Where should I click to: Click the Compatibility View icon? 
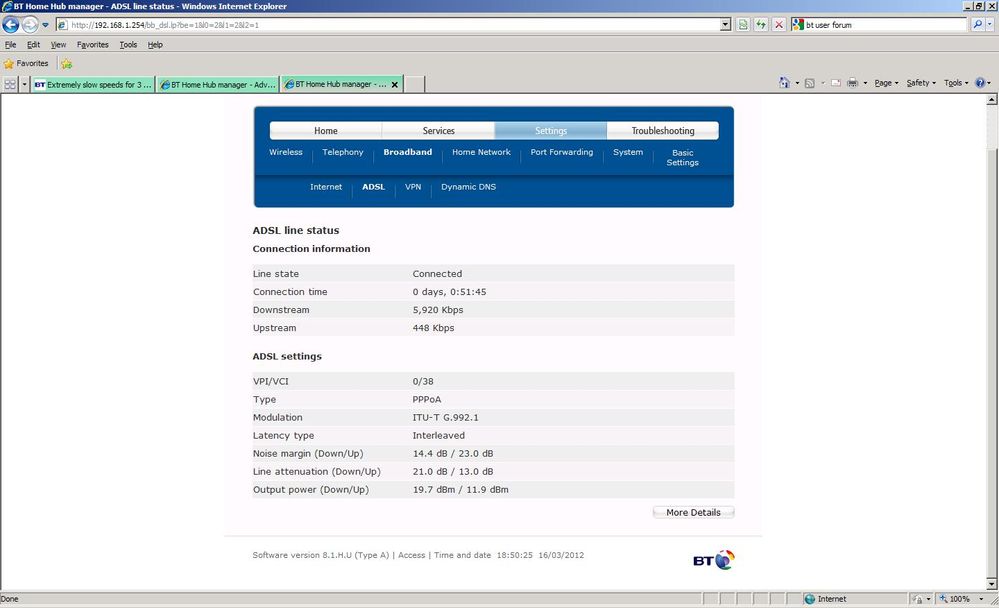pyautogui.click(x=743, y=25)
